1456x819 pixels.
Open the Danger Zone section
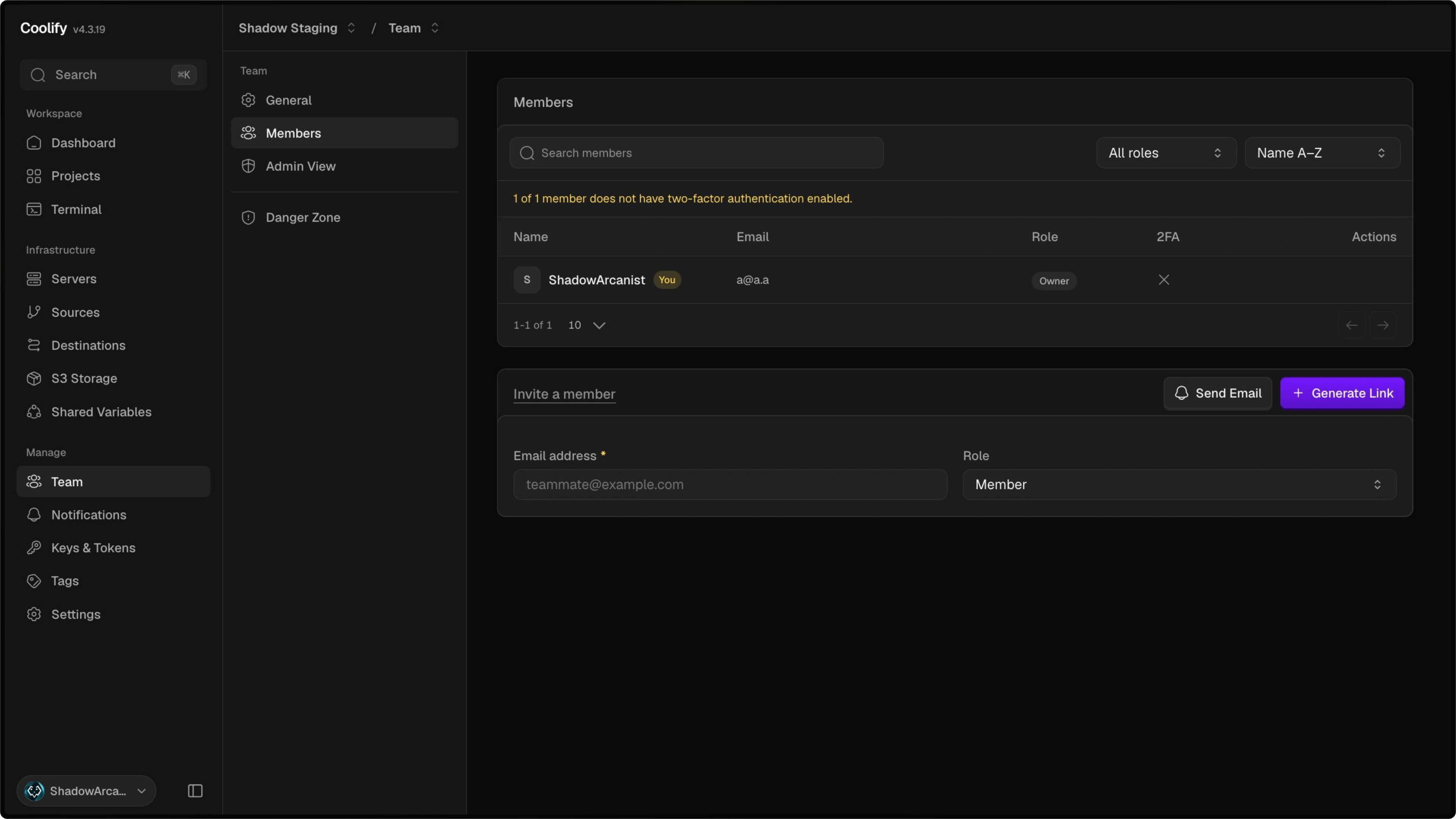(344, 218)
